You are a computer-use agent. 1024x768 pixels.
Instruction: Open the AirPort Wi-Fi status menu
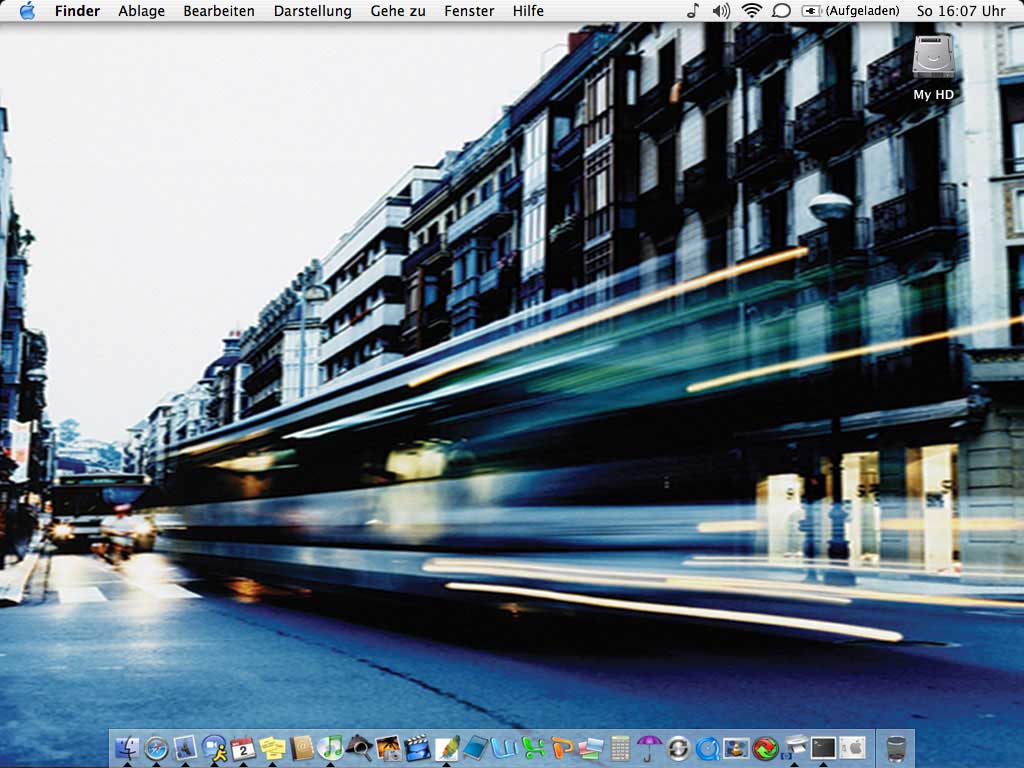coord(752,10)
